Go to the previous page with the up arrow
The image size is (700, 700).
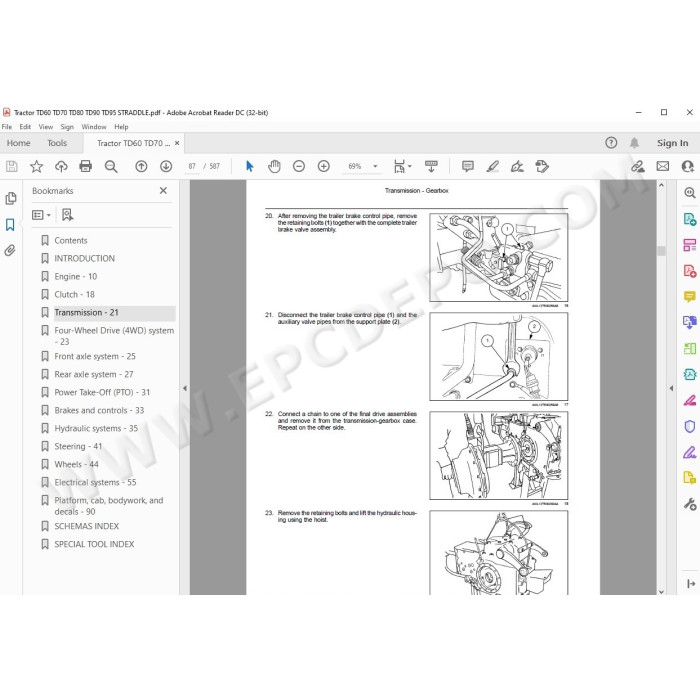coord(141,167)
